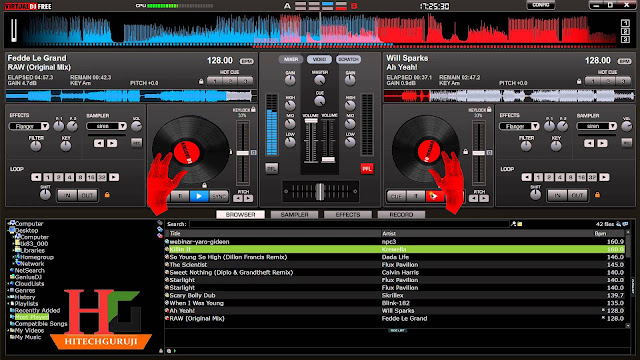Click the crossfader handle in the mixer

tap(320, 191)
